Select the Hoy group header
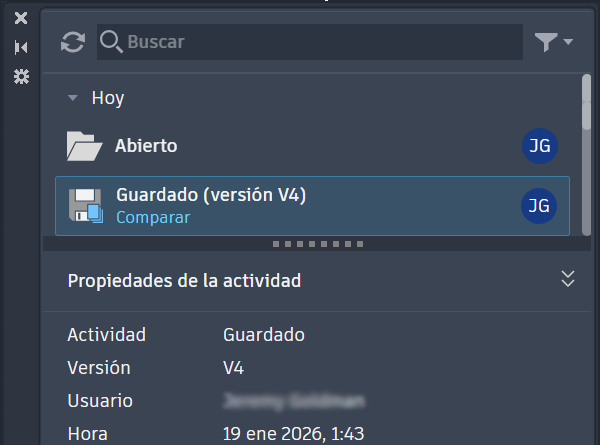Image resolution: width=600 pixels, height=445 pixels. click(x=108, y=98)
